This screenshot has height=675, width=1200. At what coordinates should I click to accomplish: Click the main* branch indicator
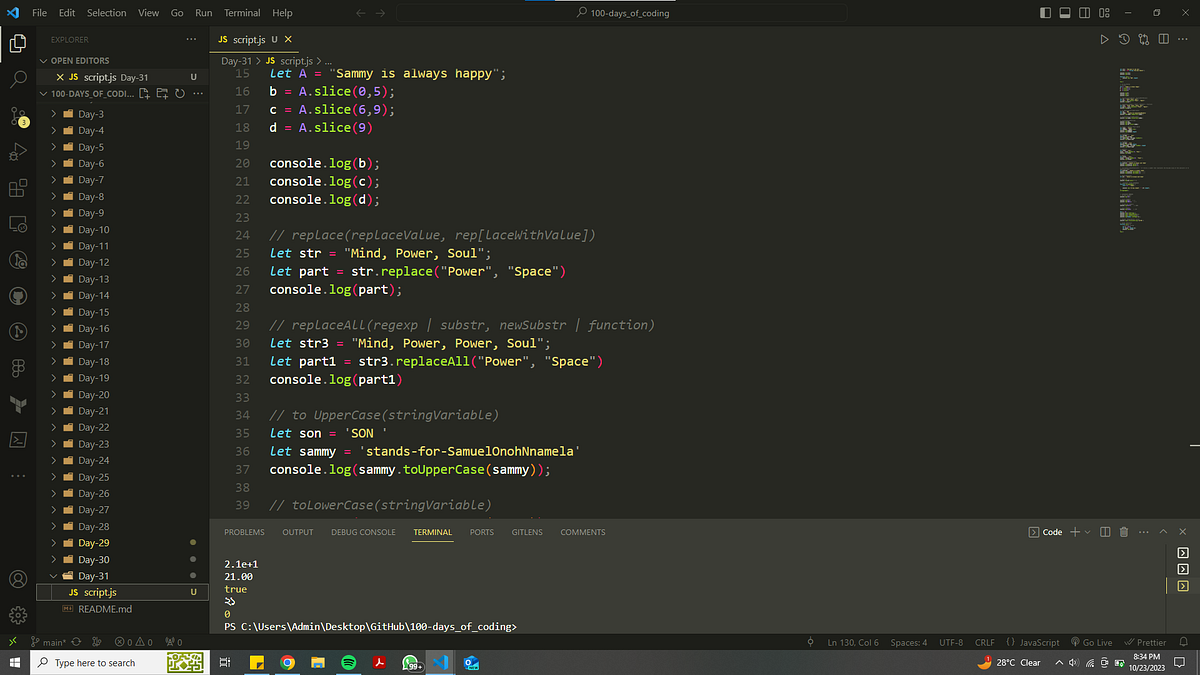coord(49,642)
